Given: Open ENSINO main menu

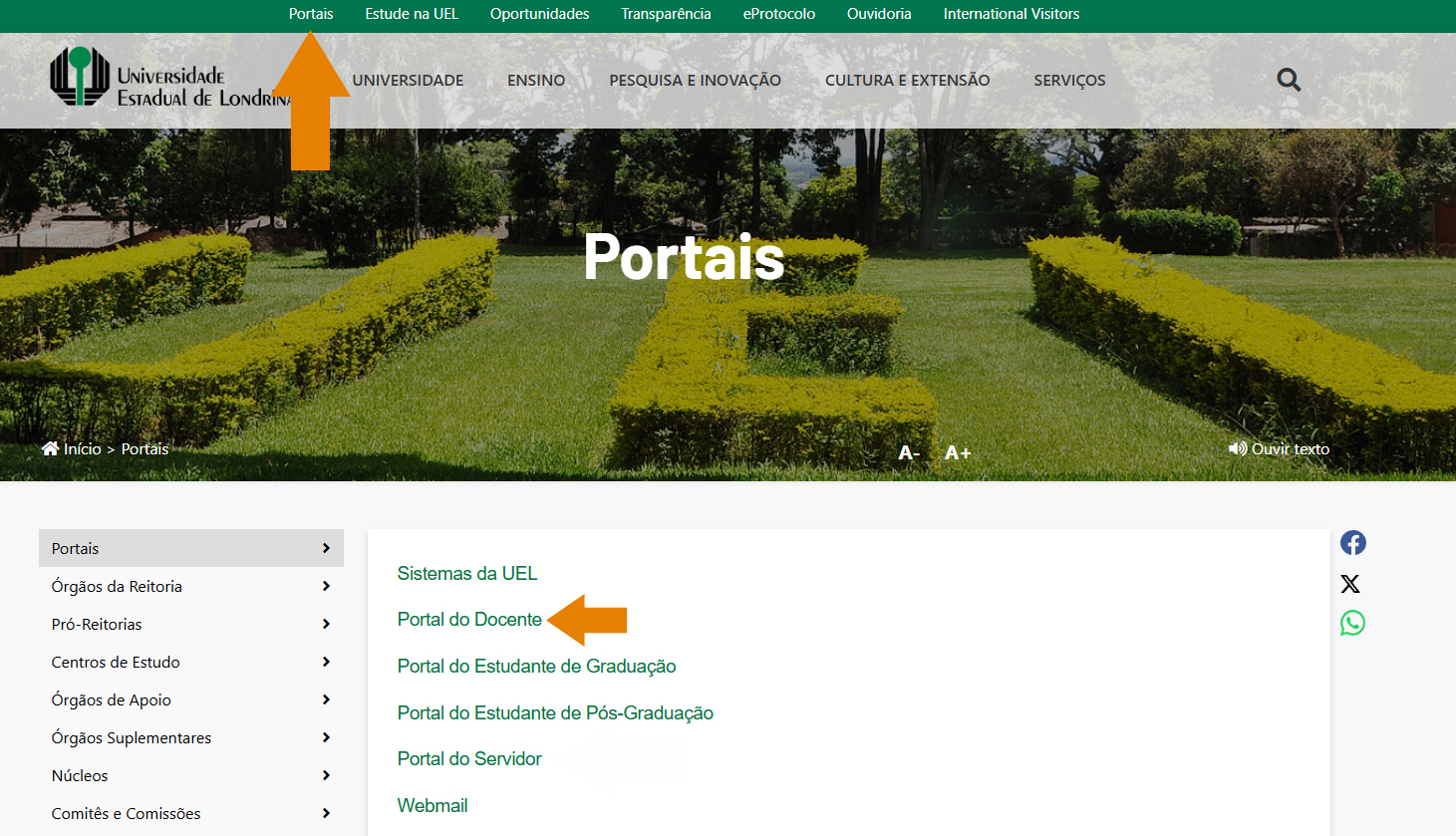Looking at the screenshot, I should tap(536, 81).
